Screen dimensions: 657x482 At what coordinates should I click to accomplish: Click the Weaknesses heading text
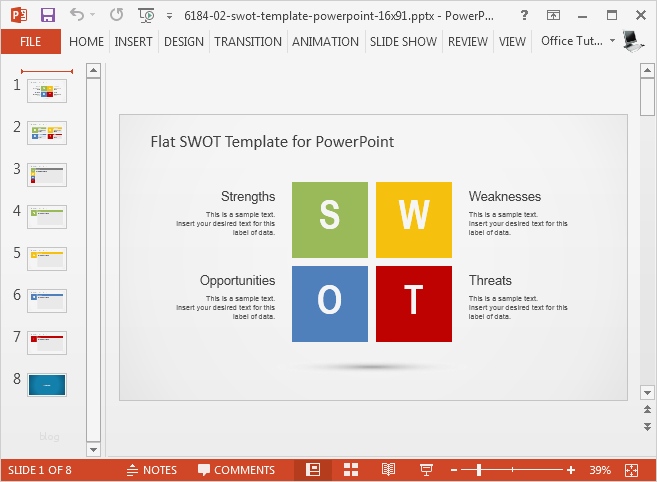[x=504, y=197]
